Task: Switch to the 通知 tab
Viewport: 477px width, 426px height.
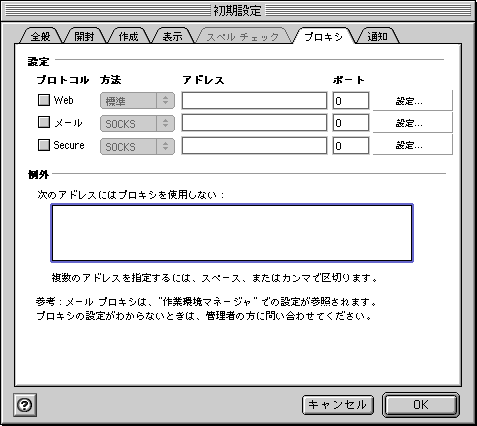Action: pyautogui.click(x=377, y=36)
